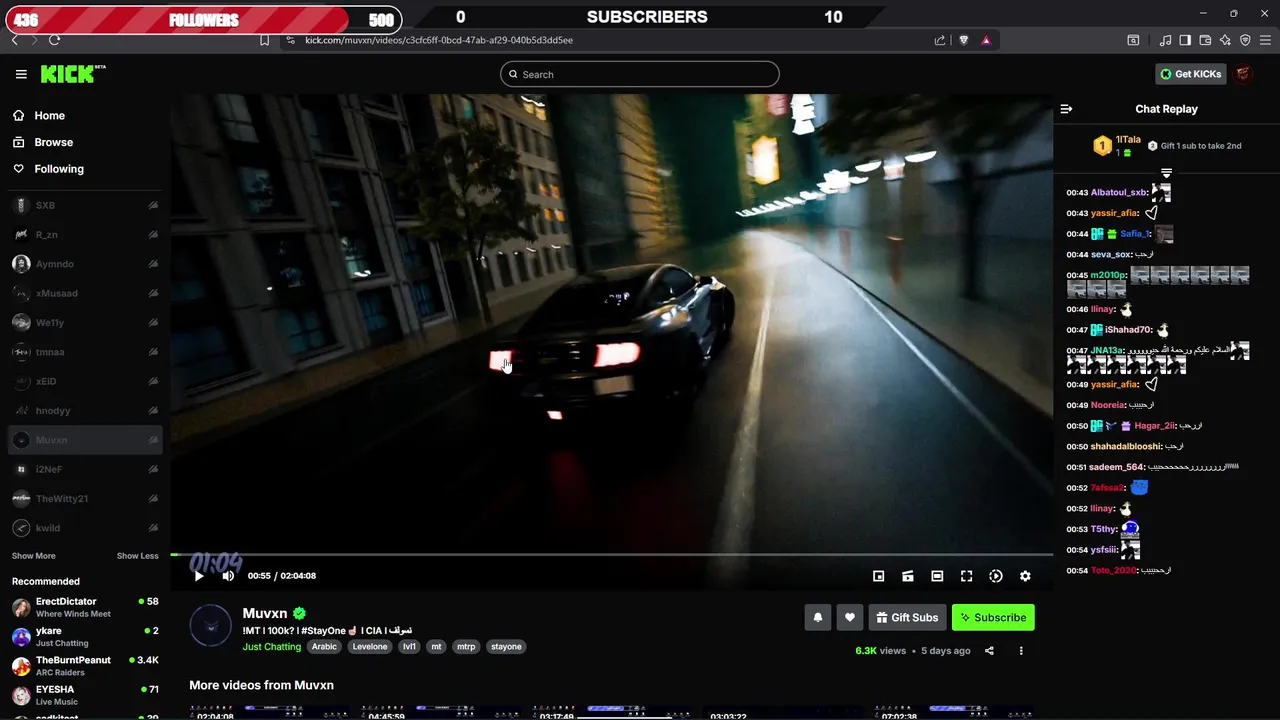Image resolution: width=1280 pixels, height=720 pixels.
Task: Reload the page in browser
Action: pyautogui.click(x=54, y=40)
